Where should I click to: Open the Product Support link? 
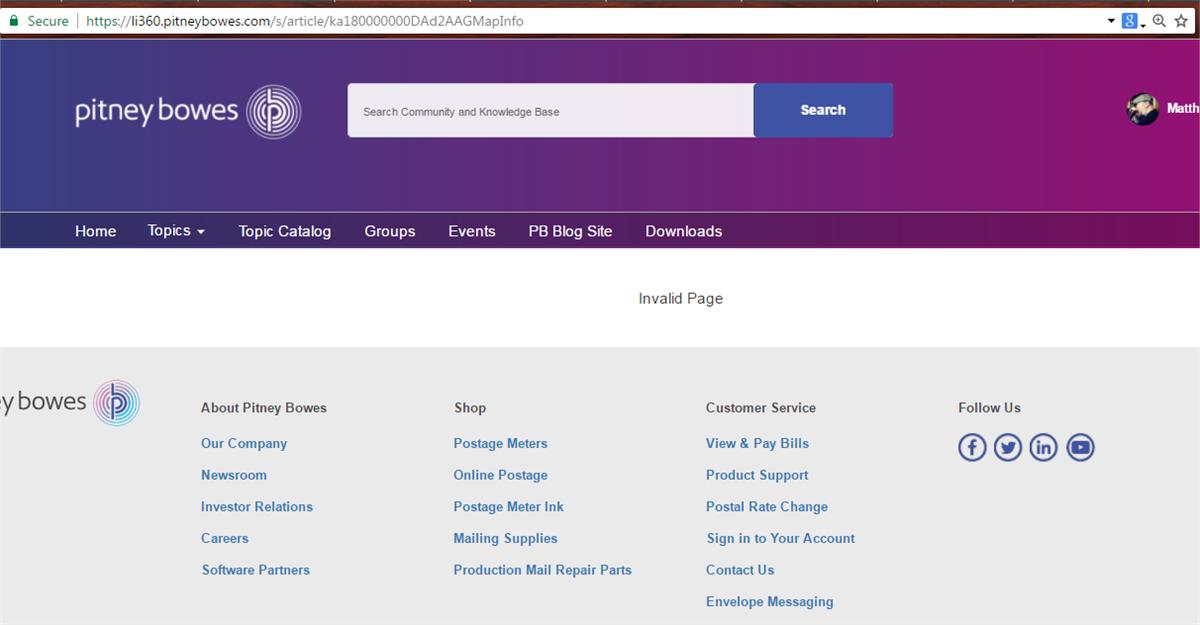tap(757, 475)
